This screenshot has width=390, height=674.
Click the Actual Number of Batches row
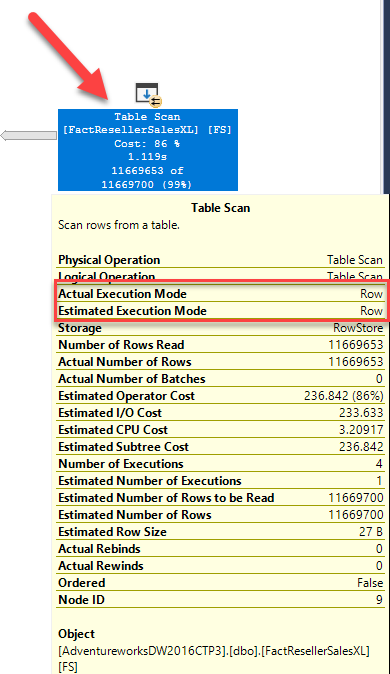click(x=220, y=379)
